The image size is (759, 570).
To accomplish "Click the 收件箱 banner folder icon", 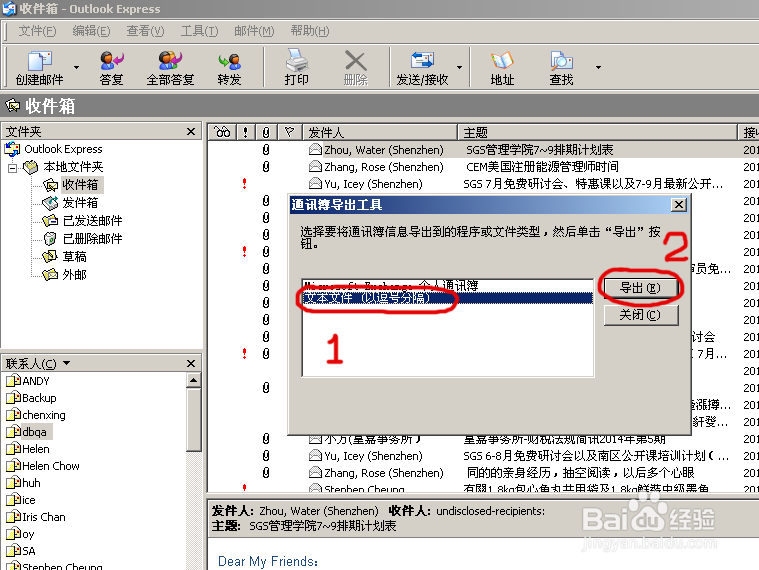I will (13, 105).
